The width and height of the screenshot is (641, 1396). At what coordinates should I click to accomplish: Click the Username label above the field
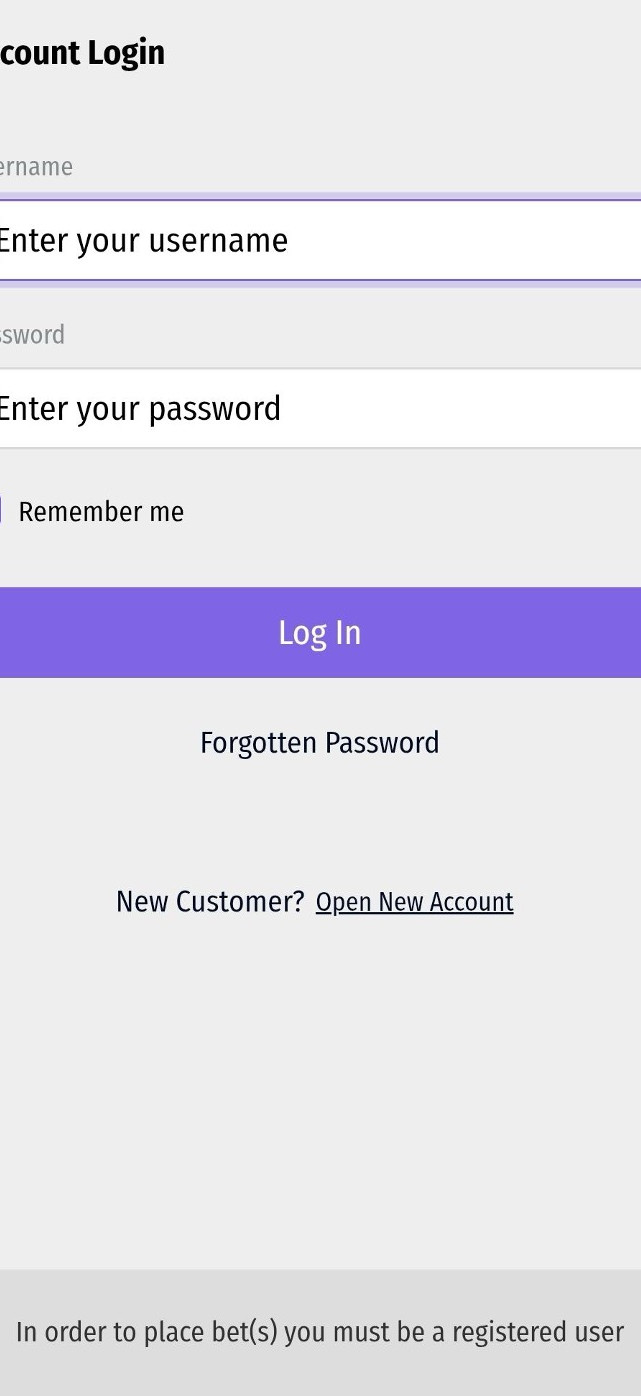point(36,167)
